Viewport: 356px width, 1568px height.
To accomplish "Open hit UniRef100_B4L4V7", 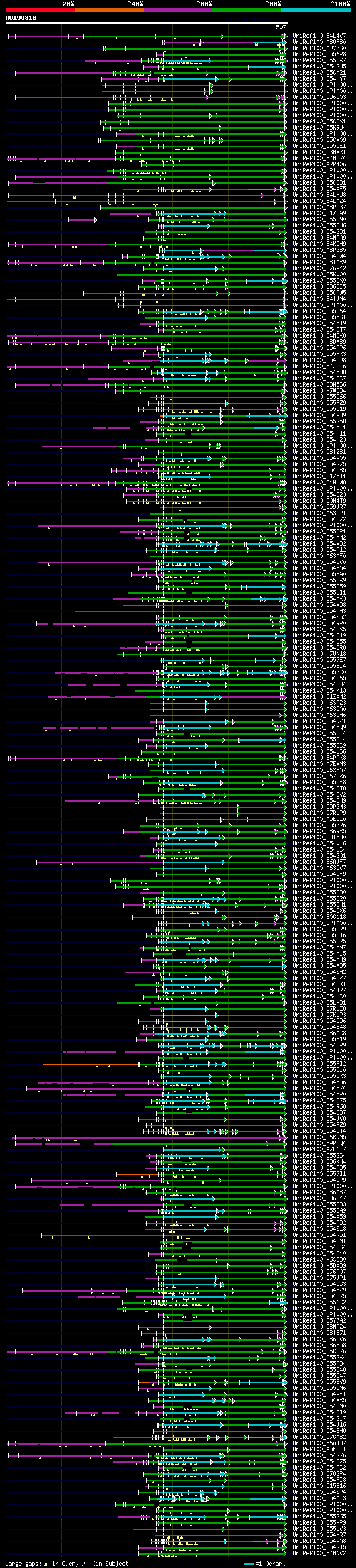I will pos(319,36).
